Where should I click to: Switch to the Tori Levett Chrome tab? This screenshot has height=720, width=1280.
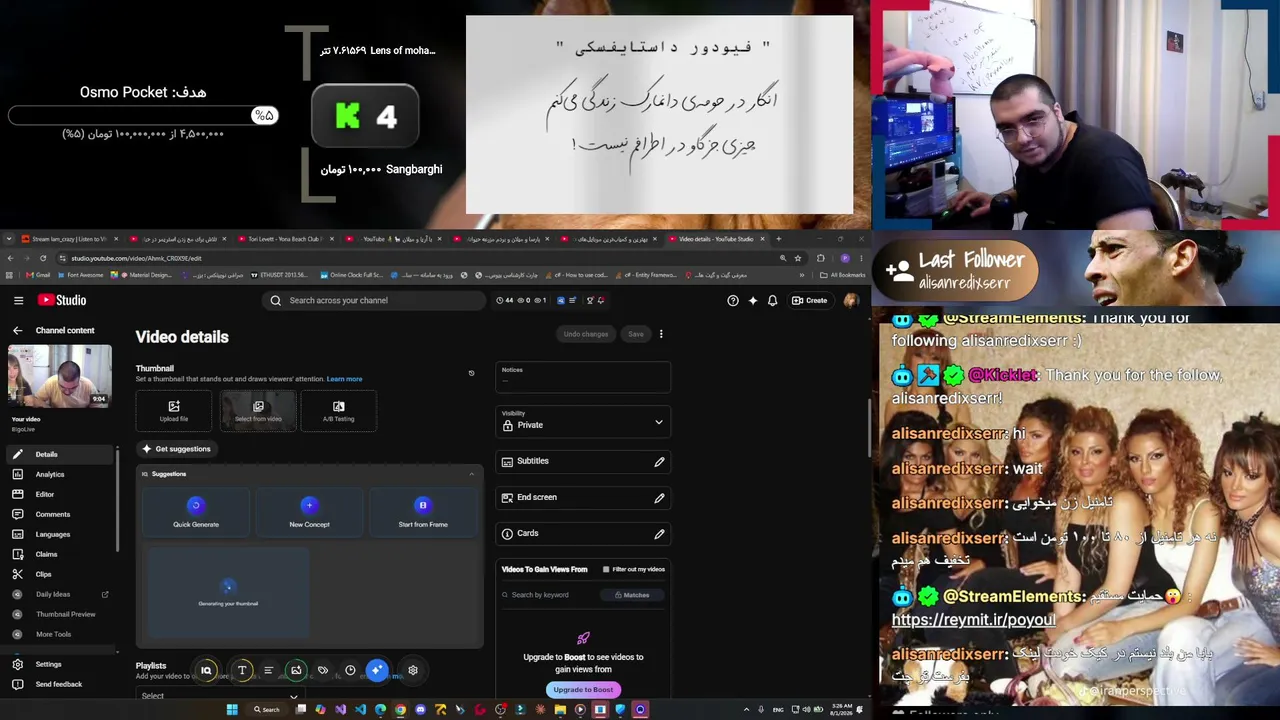[x=284, y=239]
